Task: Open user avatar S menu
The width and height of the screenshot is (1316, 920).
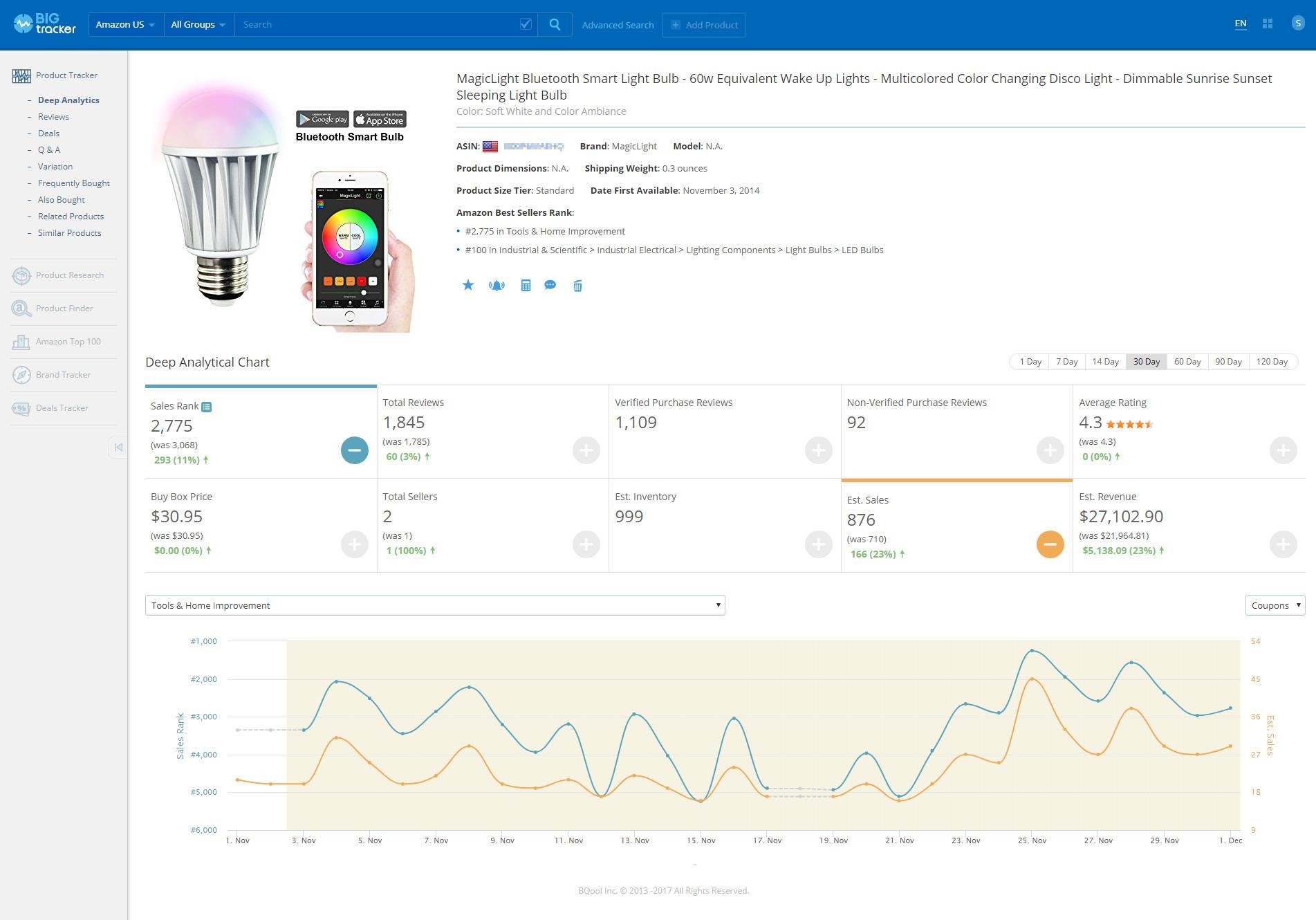Action: click(x=1297, y=23)
